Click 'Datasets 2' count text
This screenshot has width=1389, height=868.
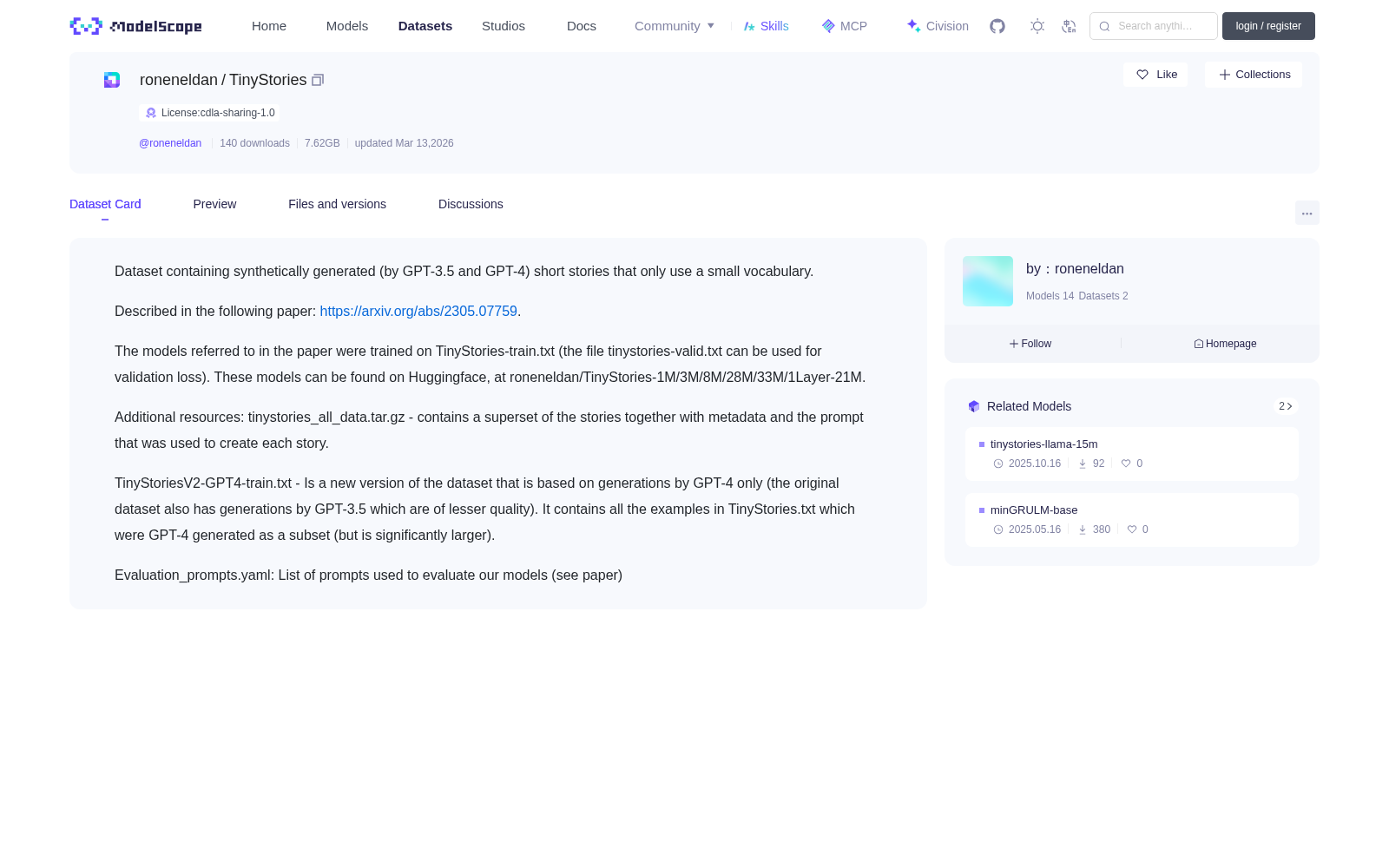pyautogui.click(x=1103, y=296)
